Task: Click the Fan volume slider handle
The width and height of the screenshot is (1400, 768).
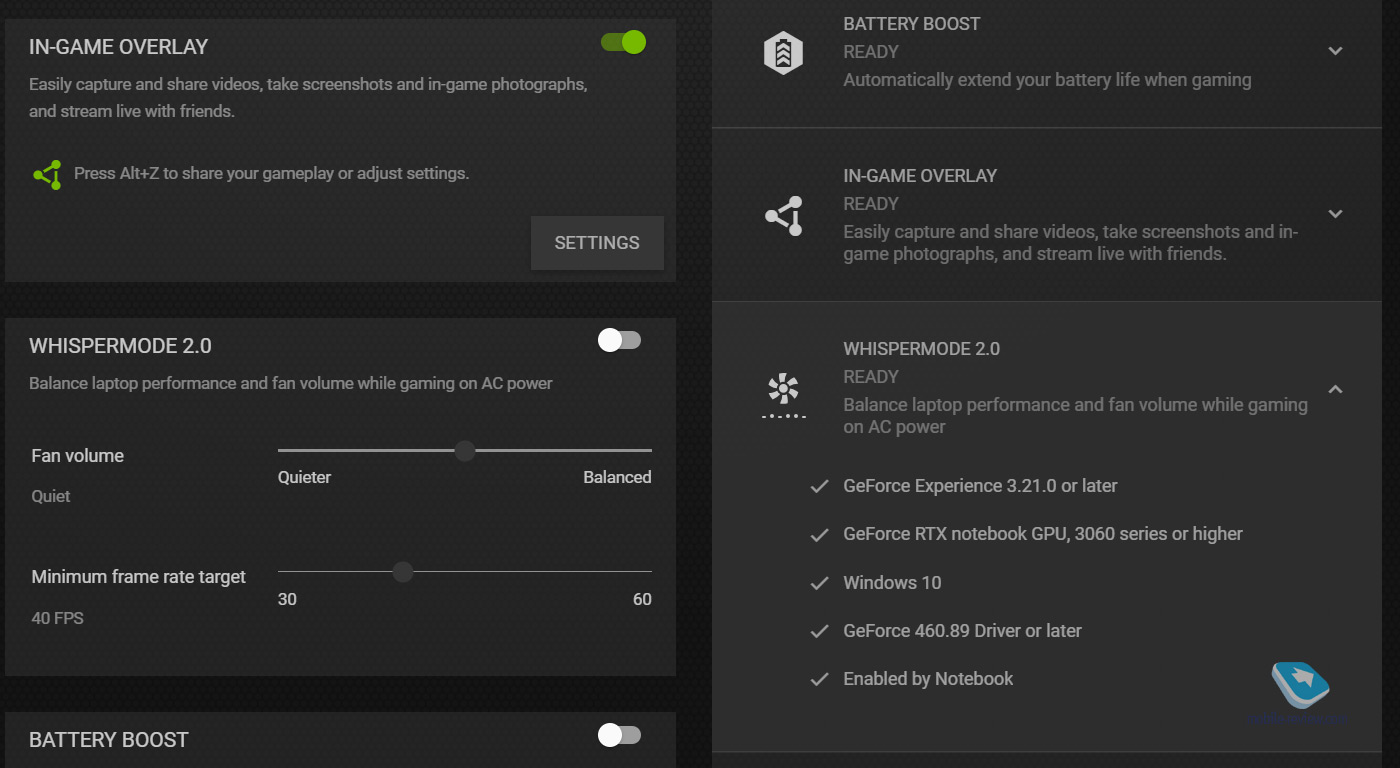Action: tap(465, 451)
